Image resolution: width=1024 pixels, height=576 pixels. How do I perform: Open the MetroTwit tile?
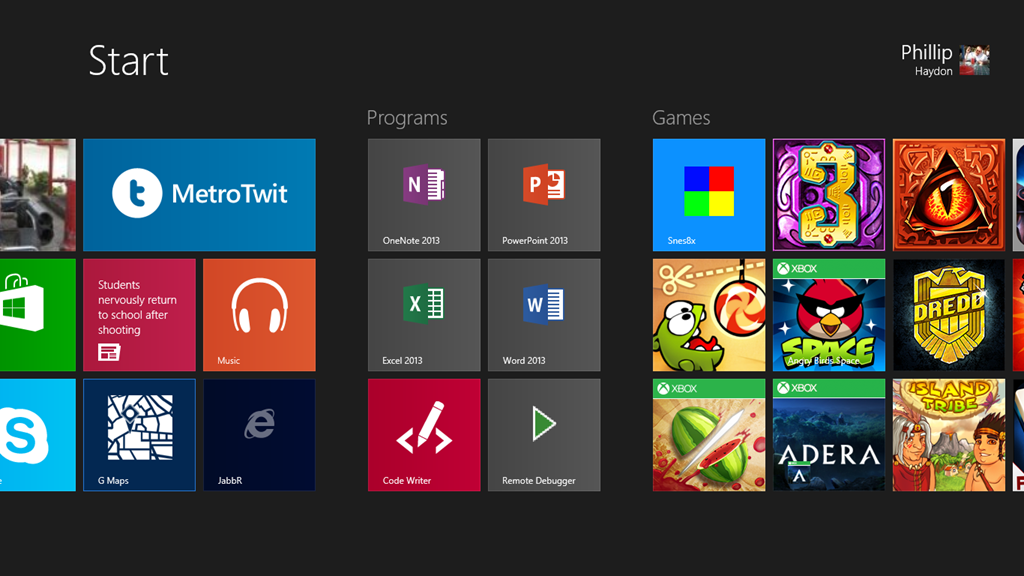pos(199,195)
